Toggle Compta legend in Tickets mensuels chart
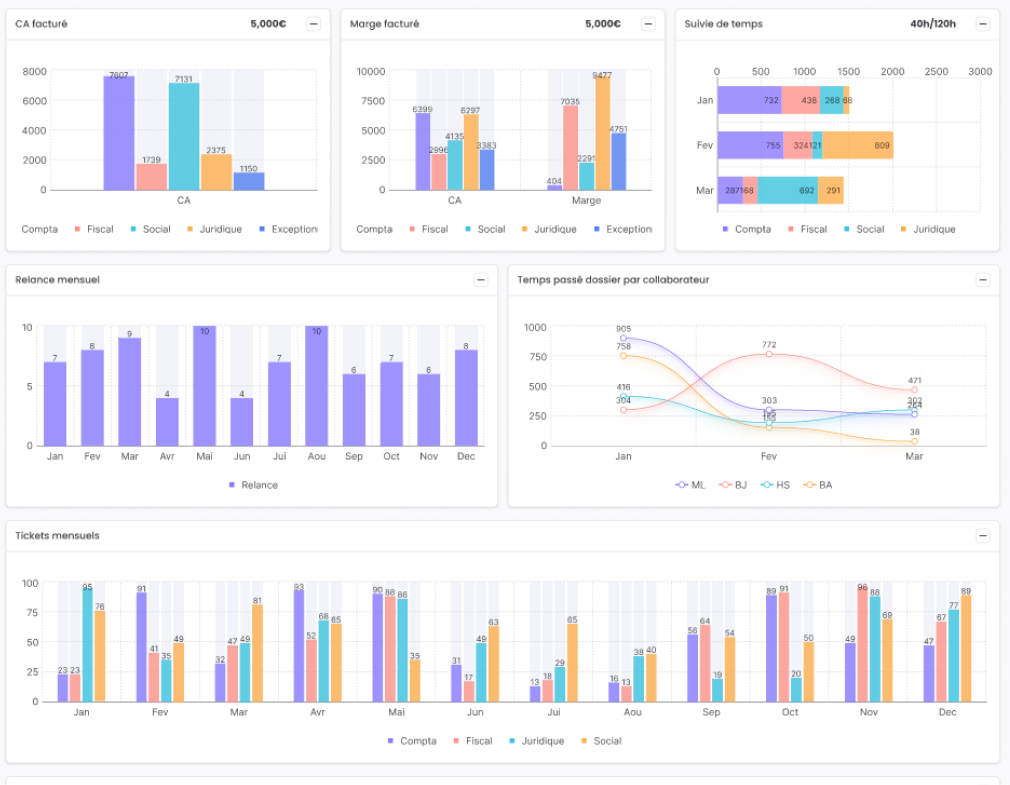 412,741
